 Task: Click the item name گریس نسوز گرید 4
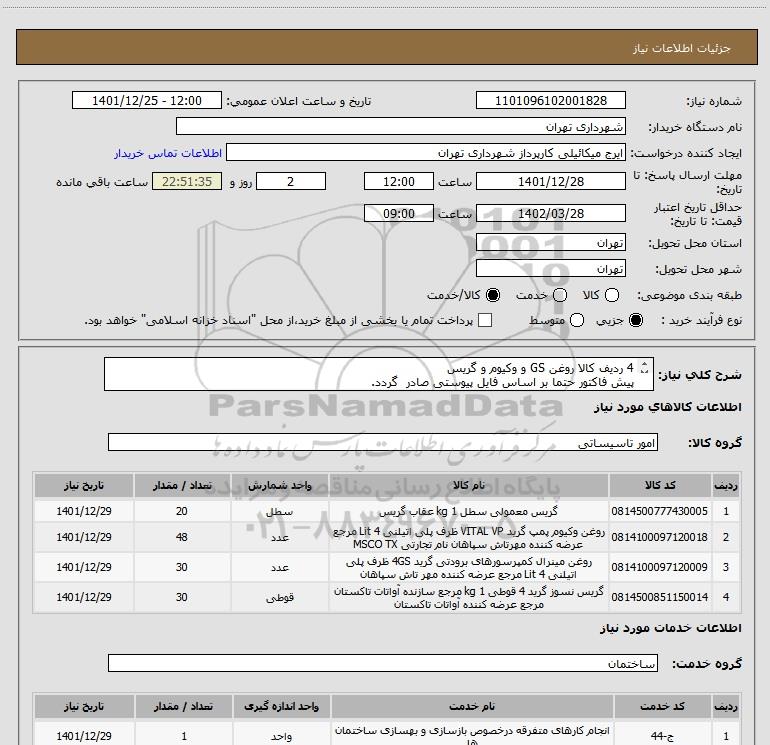[468, 597]
